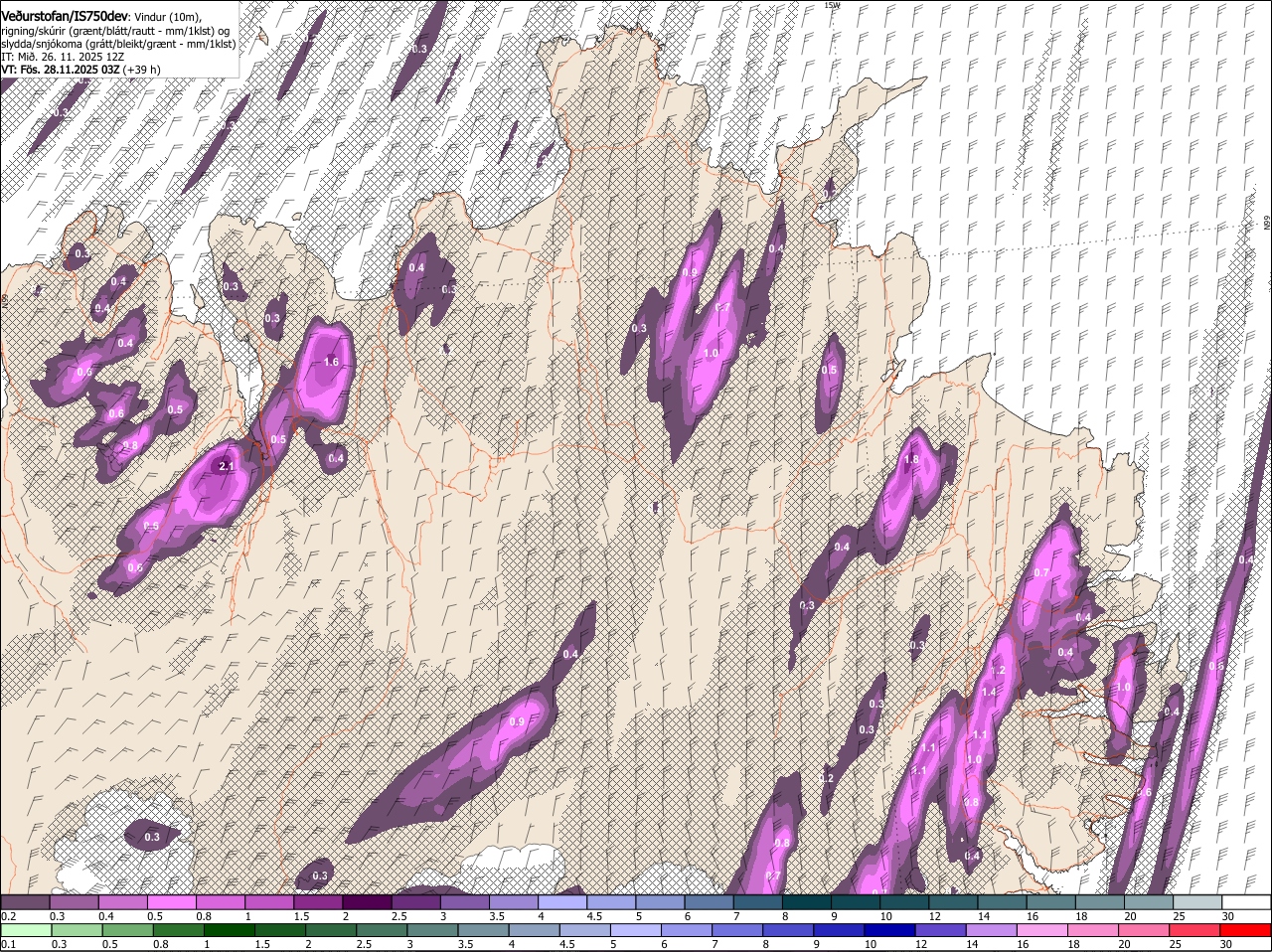Click the pure red 30 swatch in lower legend

tap(1245, 930)
